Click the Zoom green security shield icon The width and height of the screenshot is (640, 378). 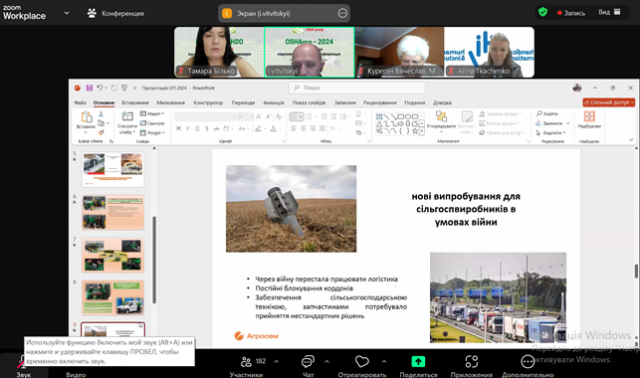point(542,12)
